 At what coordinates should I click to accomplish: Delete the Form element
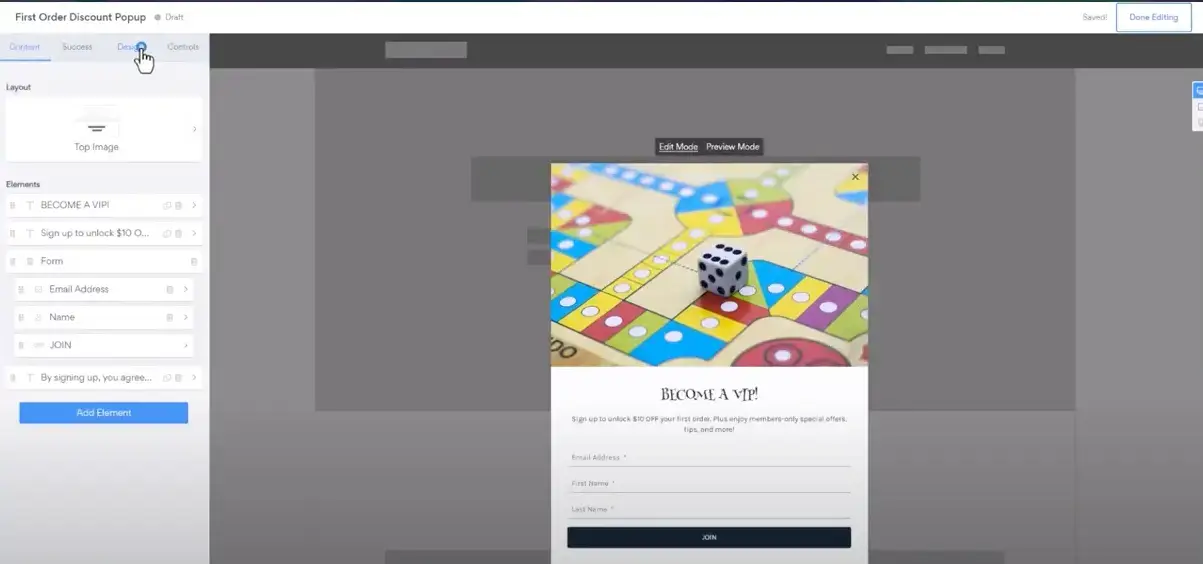pyautogui.click(x=194, y=261)
